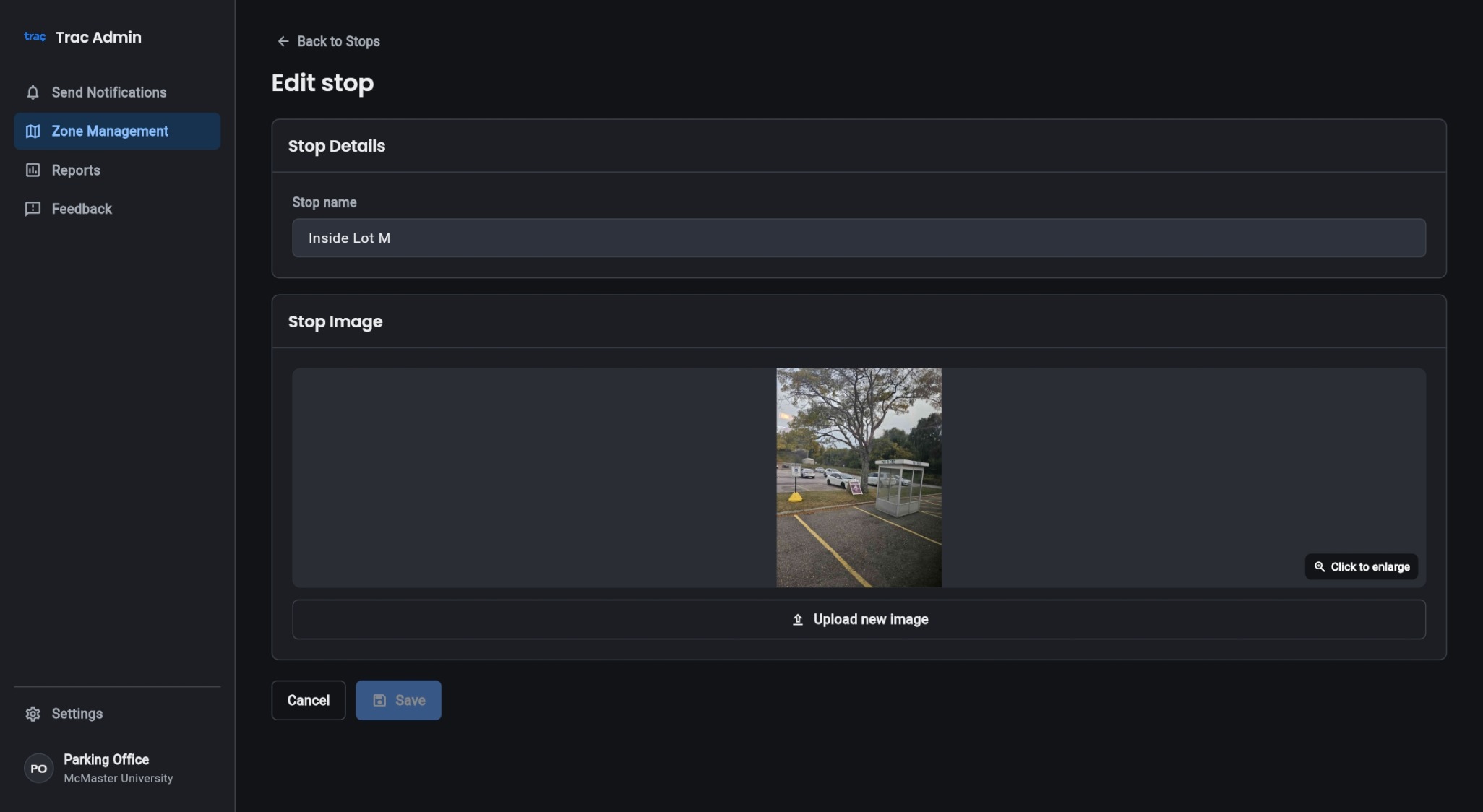Click the PO avatar circle
This screenshot has width=1483, height=812.
pos(39,769)
